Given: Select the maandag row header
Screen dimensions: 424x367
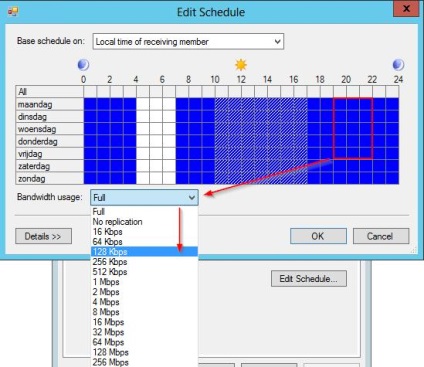Looking at the screenshot, I should click(49, 104).
